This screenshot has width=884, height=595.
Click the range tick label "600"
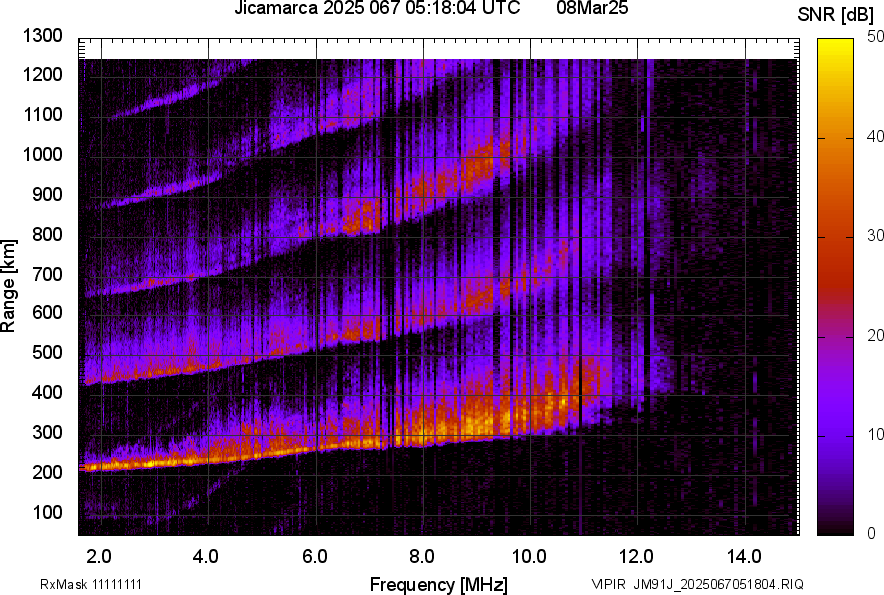click(47, 312)
